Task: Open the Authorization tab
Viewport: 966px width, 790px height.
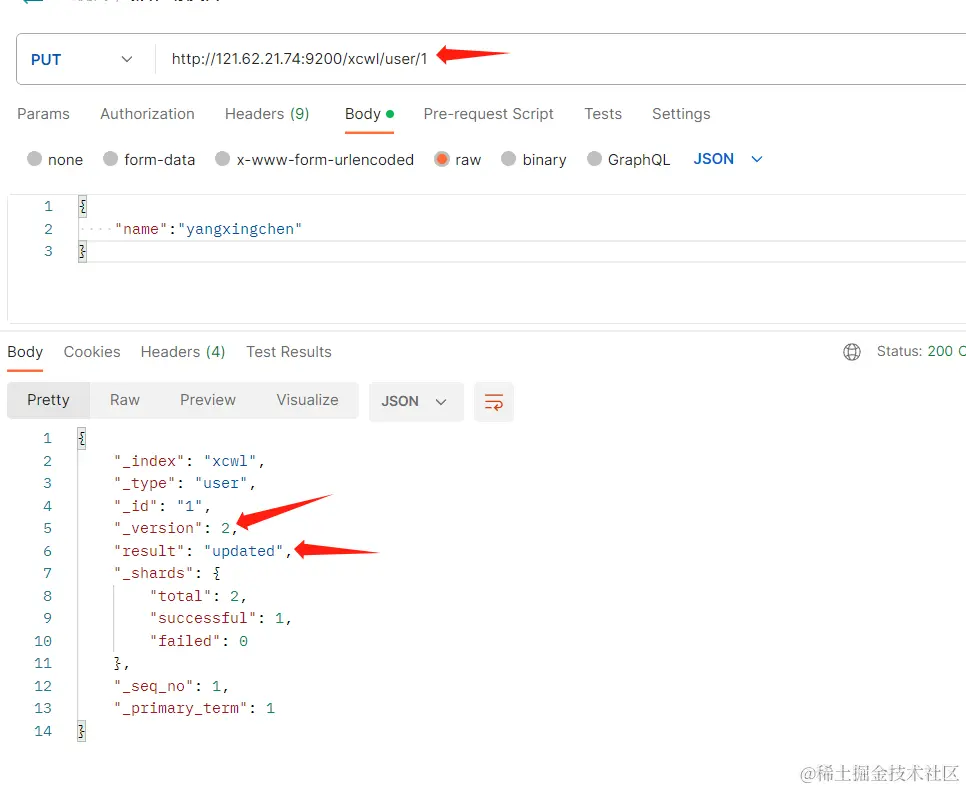Action: pos(147,114)
